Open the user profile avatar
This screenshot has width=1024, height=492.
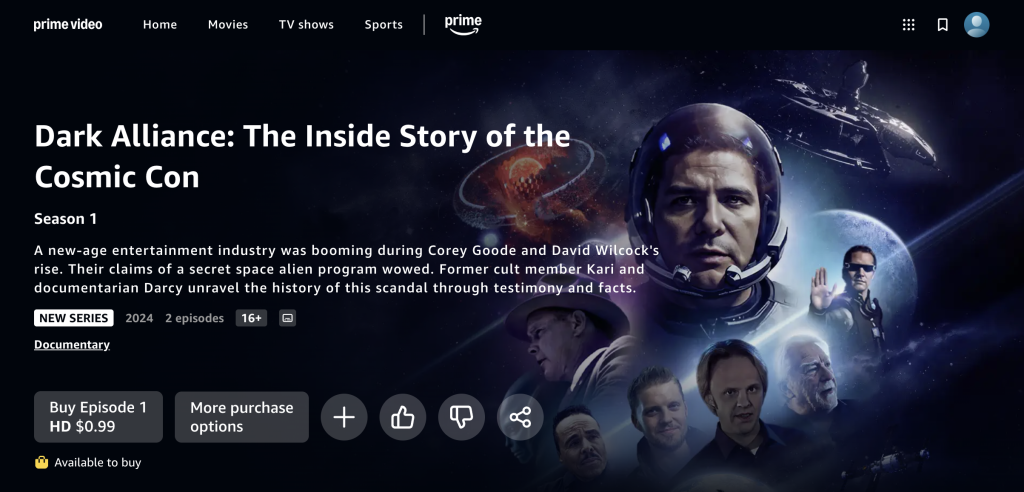pyautogui.click(x=976, y=25)
